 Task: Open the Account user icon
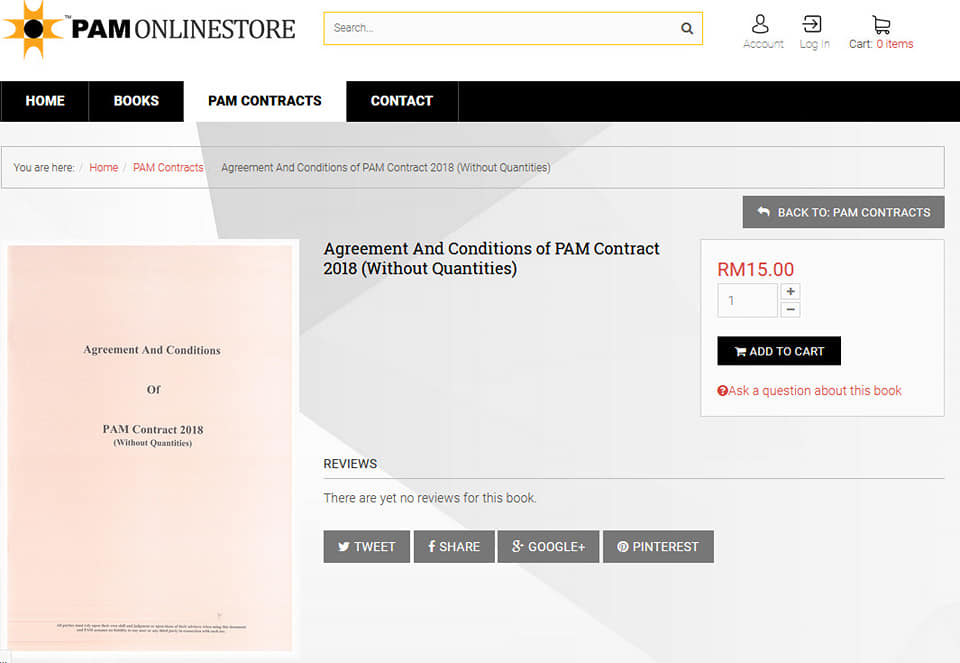tap(760, 24)
